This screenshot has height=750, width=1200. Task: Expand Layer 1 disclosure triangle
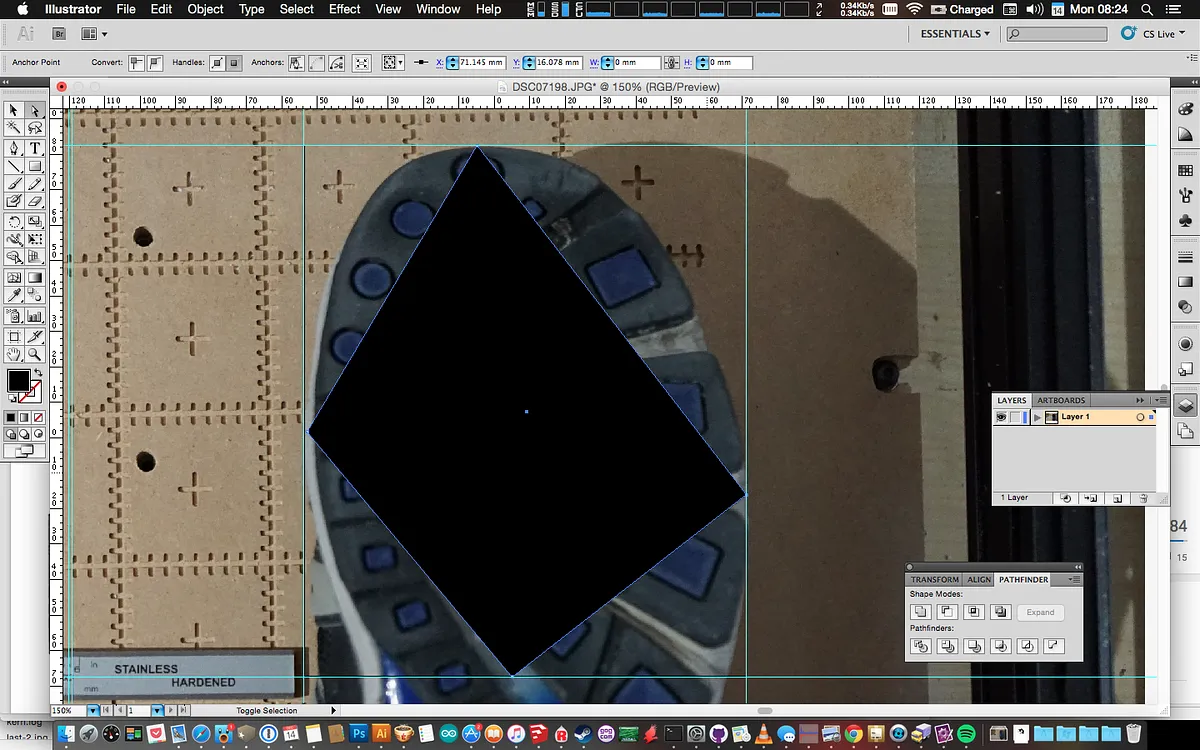(x=1037, y=417)
